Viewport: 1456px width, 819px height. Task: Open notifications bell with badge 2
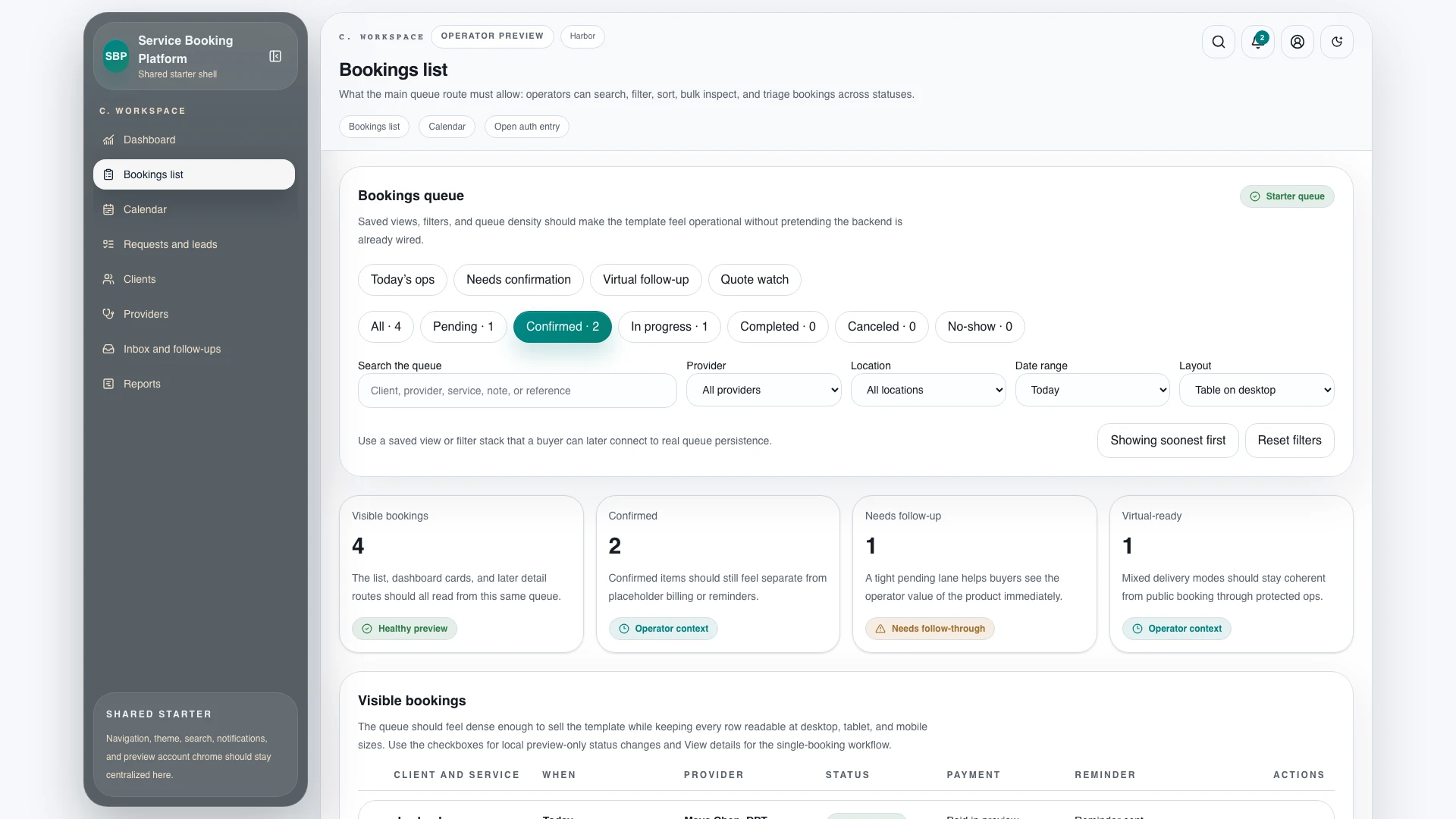pyautogui.click(x=1258, y=42)
